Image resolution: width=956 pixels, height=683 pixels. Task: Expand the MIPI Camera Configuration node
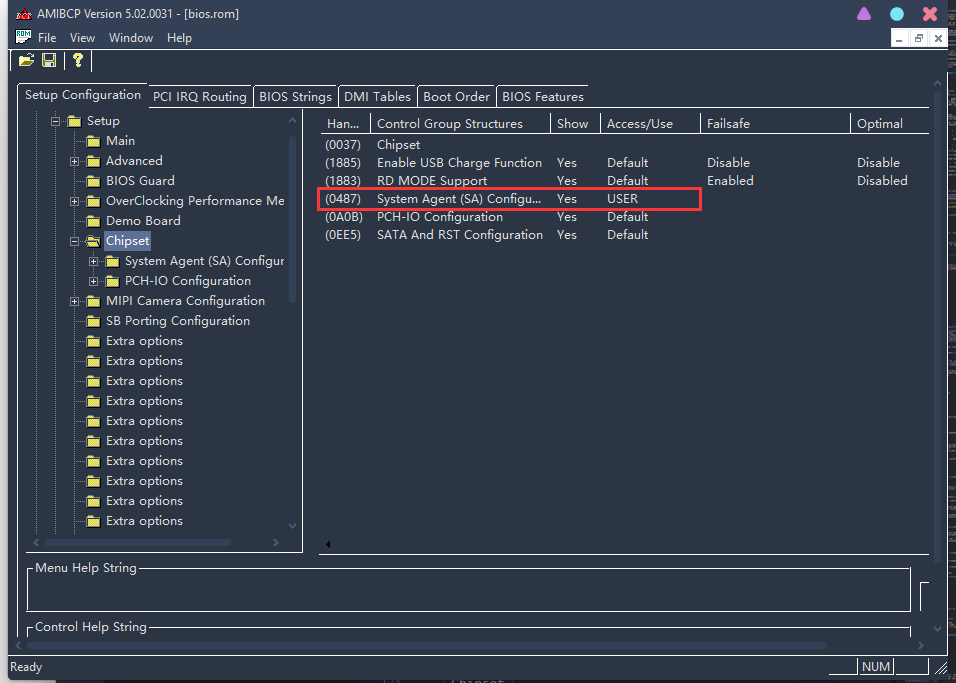74,301
